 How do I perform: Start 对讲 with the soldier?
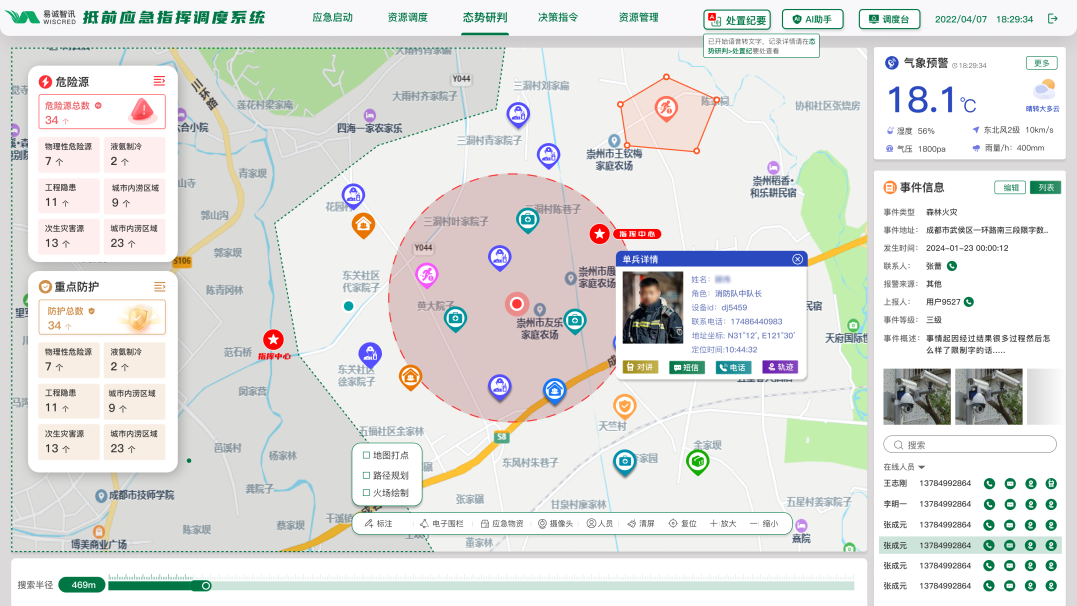(x=640, y=368)
